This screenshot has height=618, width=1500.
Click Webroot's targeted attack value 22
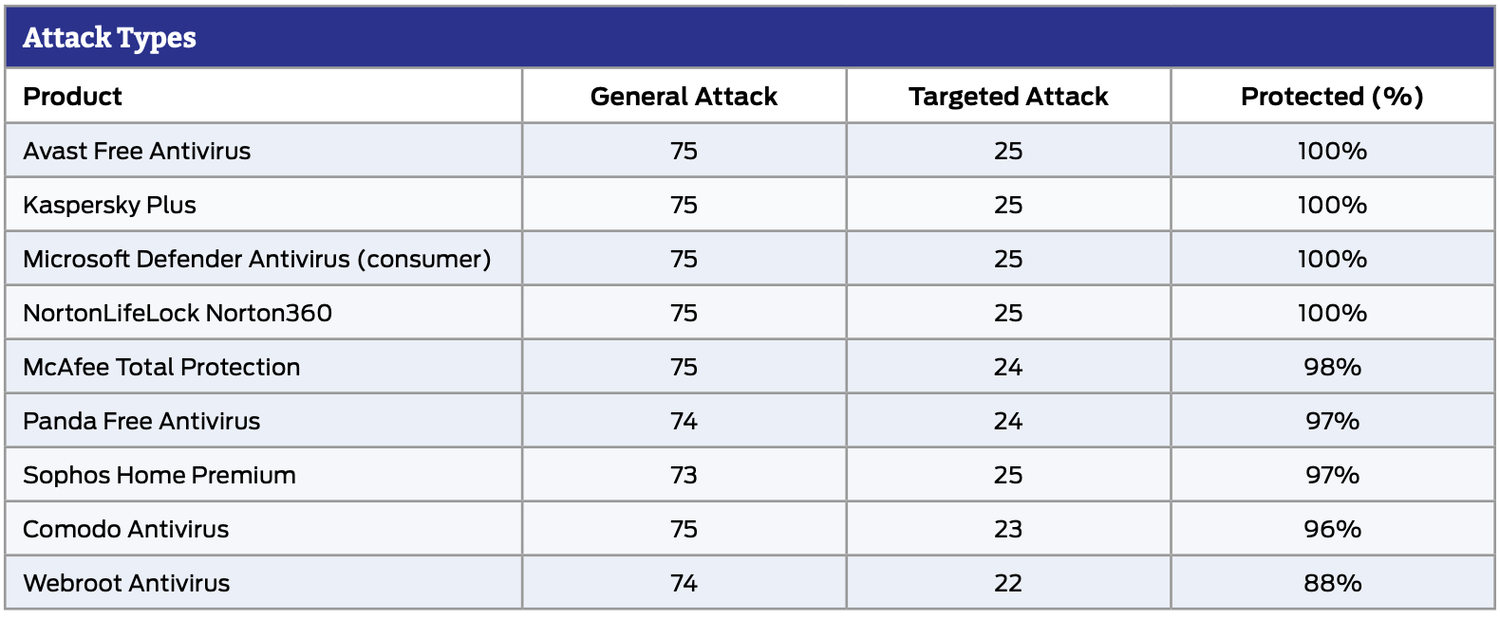1008,583
